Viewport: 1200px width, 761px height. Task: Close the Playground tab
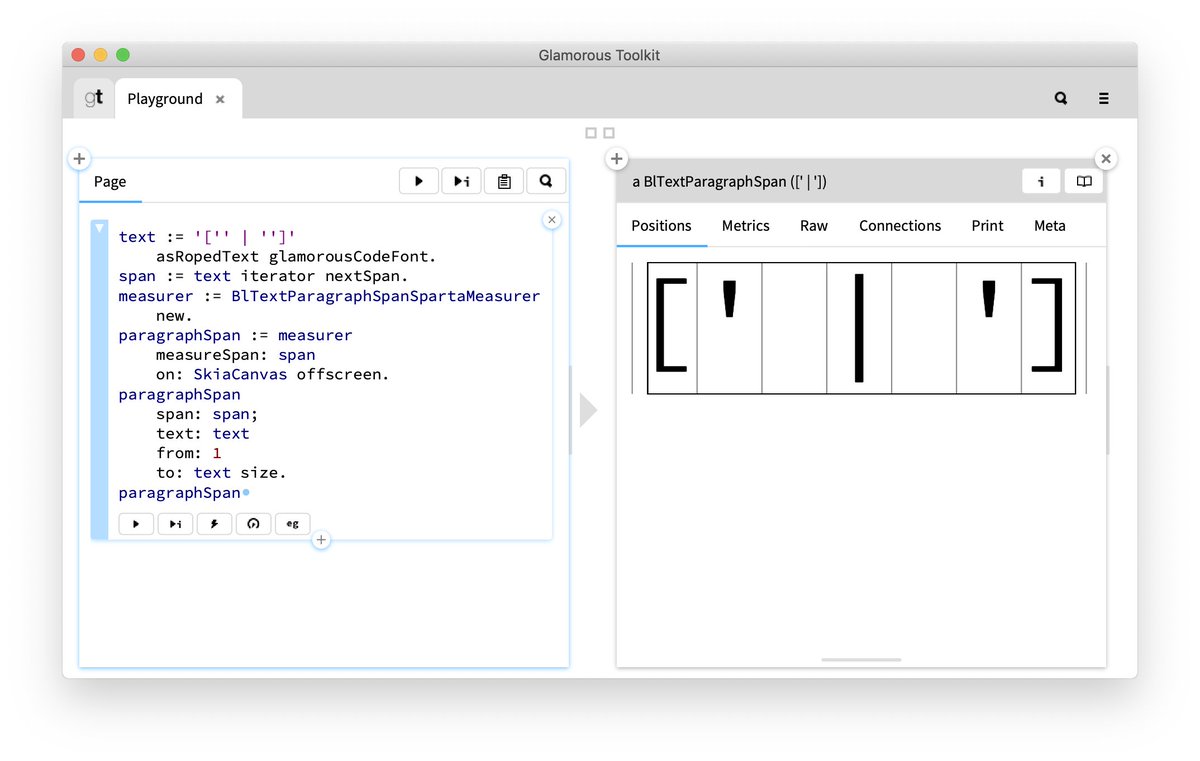click(220, 99)
